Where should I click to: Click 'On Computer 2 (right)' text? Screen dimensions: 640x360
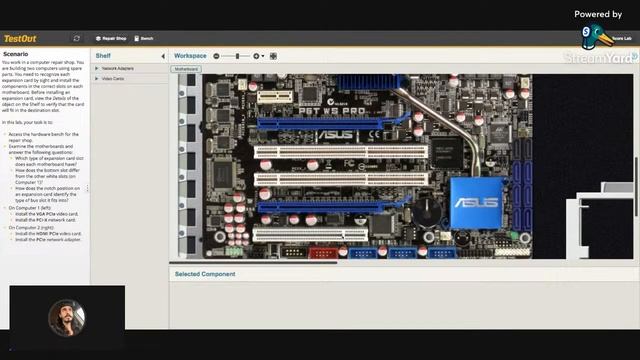[31, 228]
